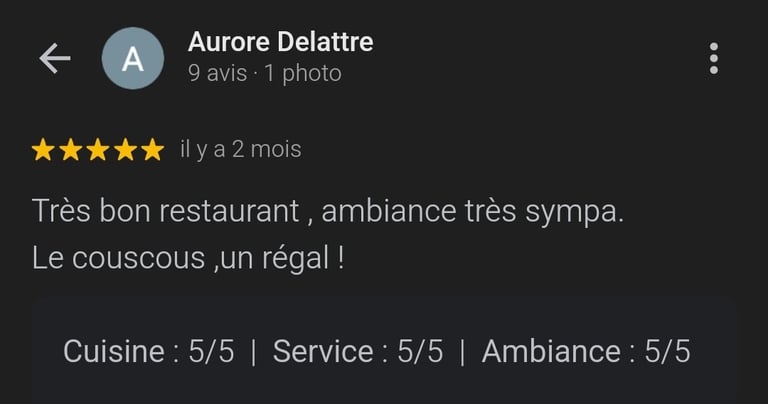Tap the 'Service : 5/5' rating
768x404 pixels.
tap(358, 352)
